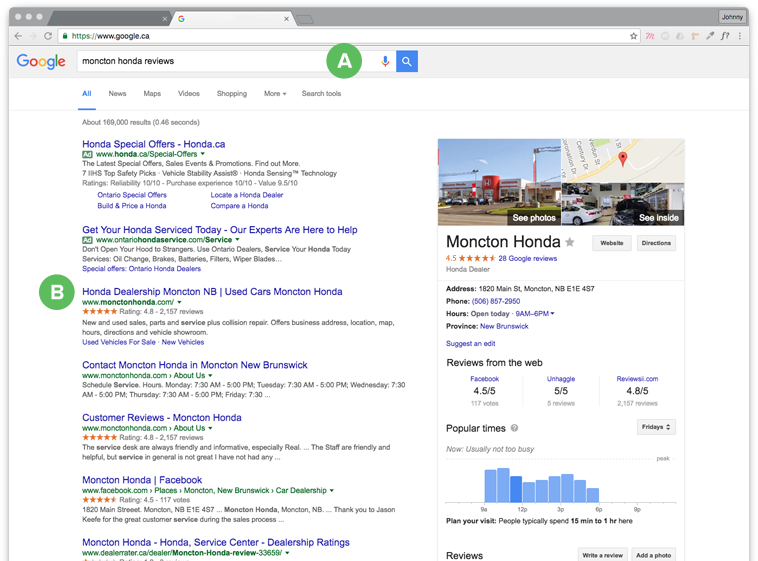Screen dimensions: 758x561
Task: Click the pink m extension icon
Action: point(650,36)
